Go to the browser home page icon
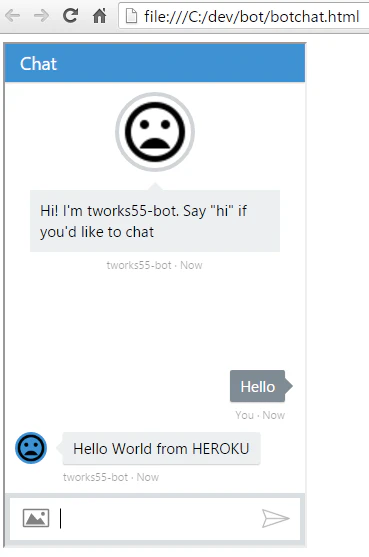The width and height of the screenshot is (369, 557). (99, 16)
